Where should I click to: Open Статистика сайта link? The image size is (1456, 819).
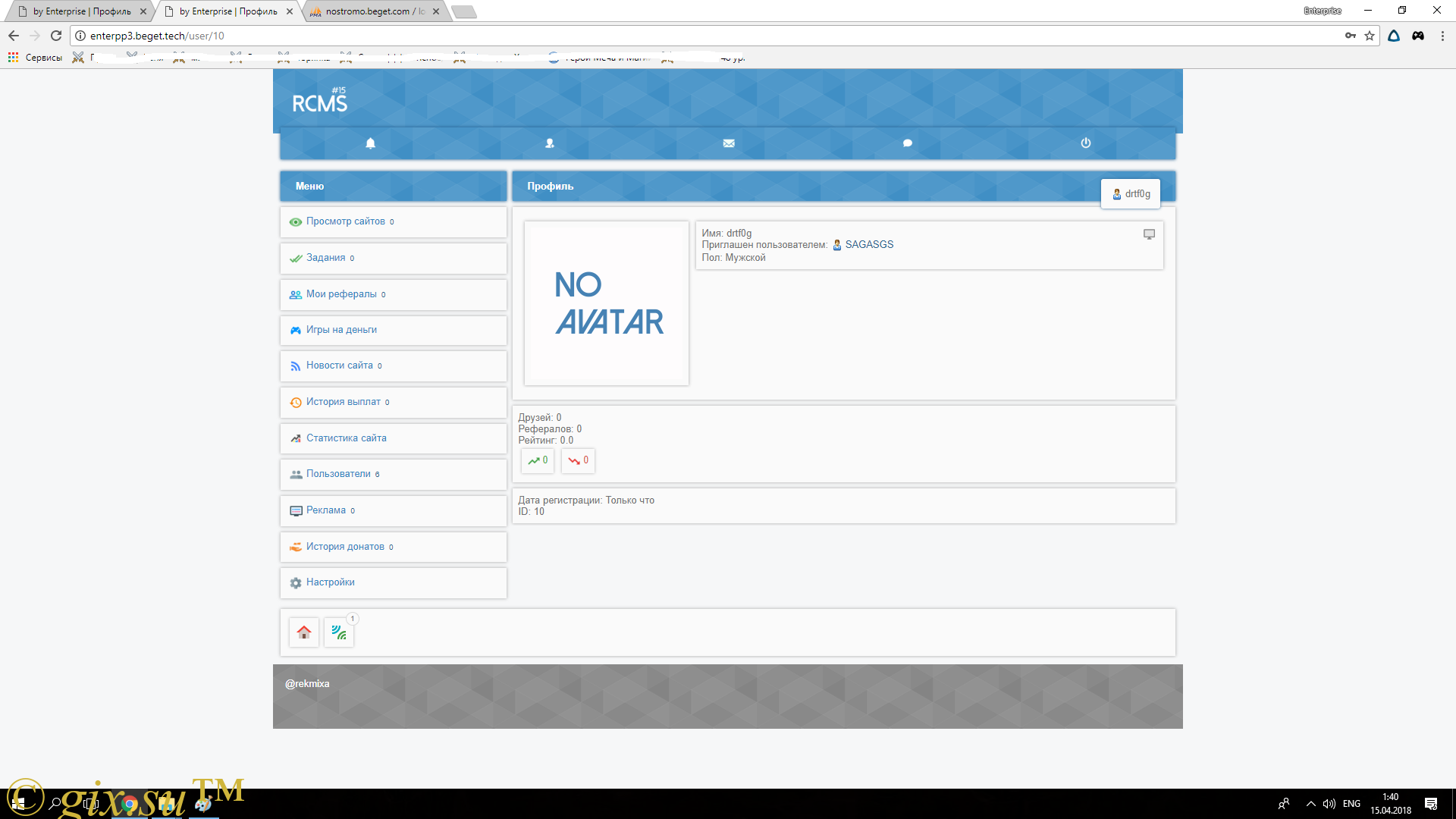tap(347, 438)
